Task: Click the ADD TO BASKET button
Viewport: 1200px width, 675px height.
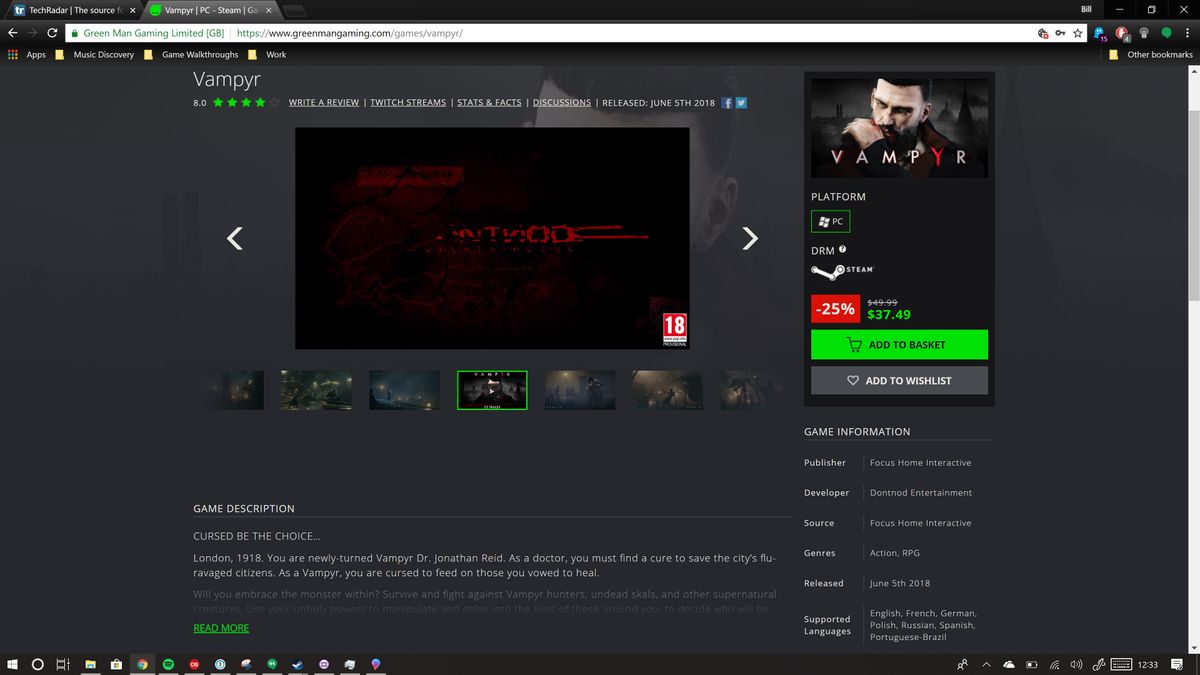Action: (898, 344)
